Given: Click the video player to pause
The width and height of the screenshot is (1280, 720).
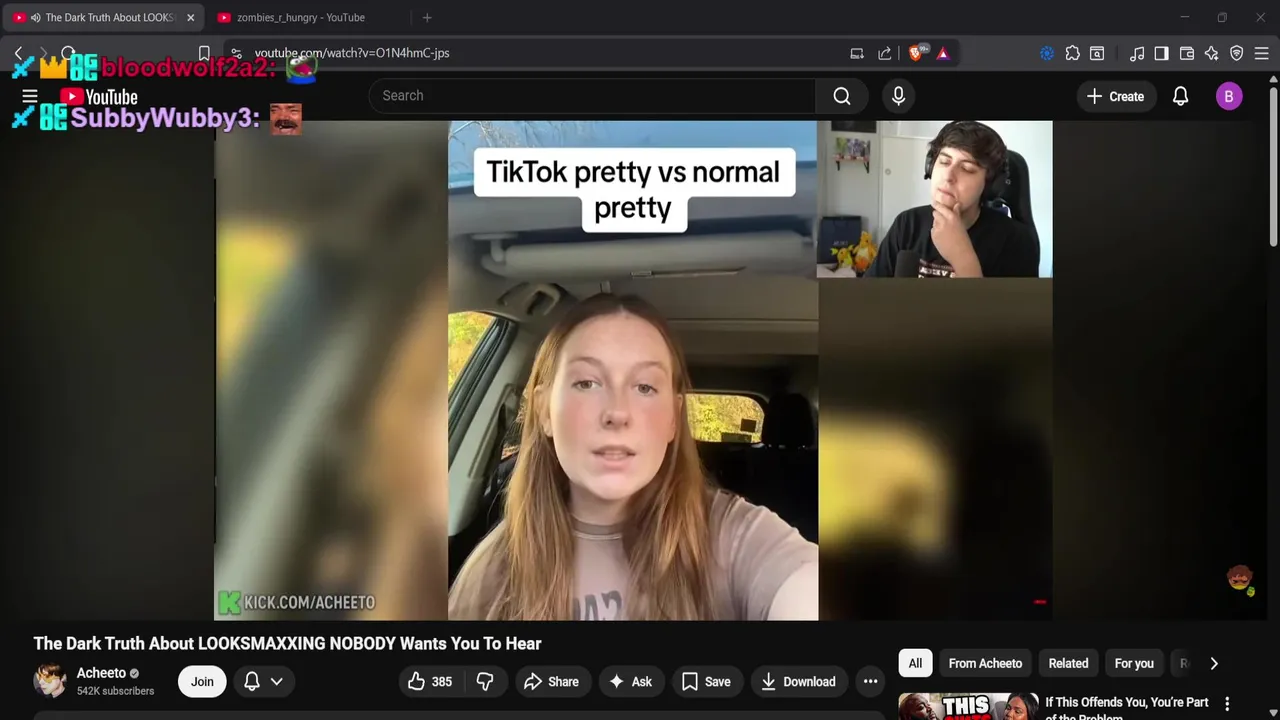Looking at the screenshot, I should [633, 370].
